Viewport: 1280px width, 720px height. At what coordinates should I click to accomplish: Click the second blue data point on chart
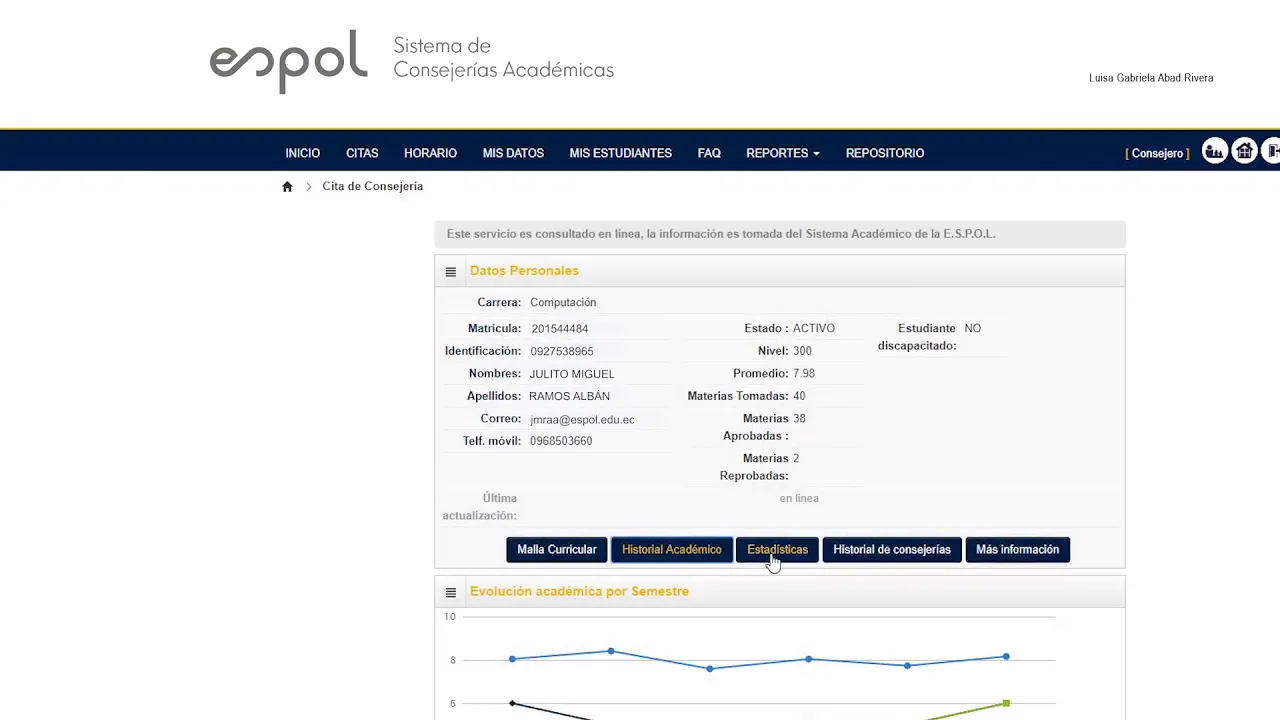(x=611, y=651)
